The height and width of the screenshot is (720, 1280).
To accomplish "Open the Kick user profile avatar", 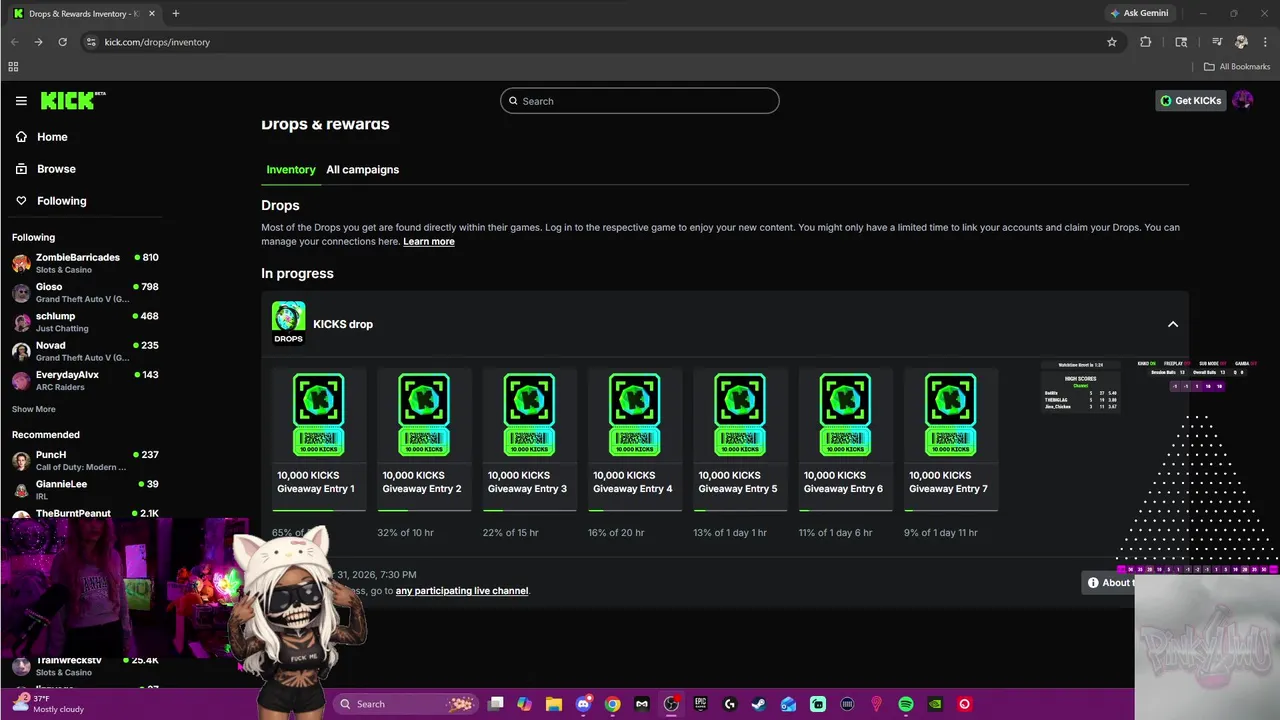I will pyautogui.click(x=1243, y=100).
